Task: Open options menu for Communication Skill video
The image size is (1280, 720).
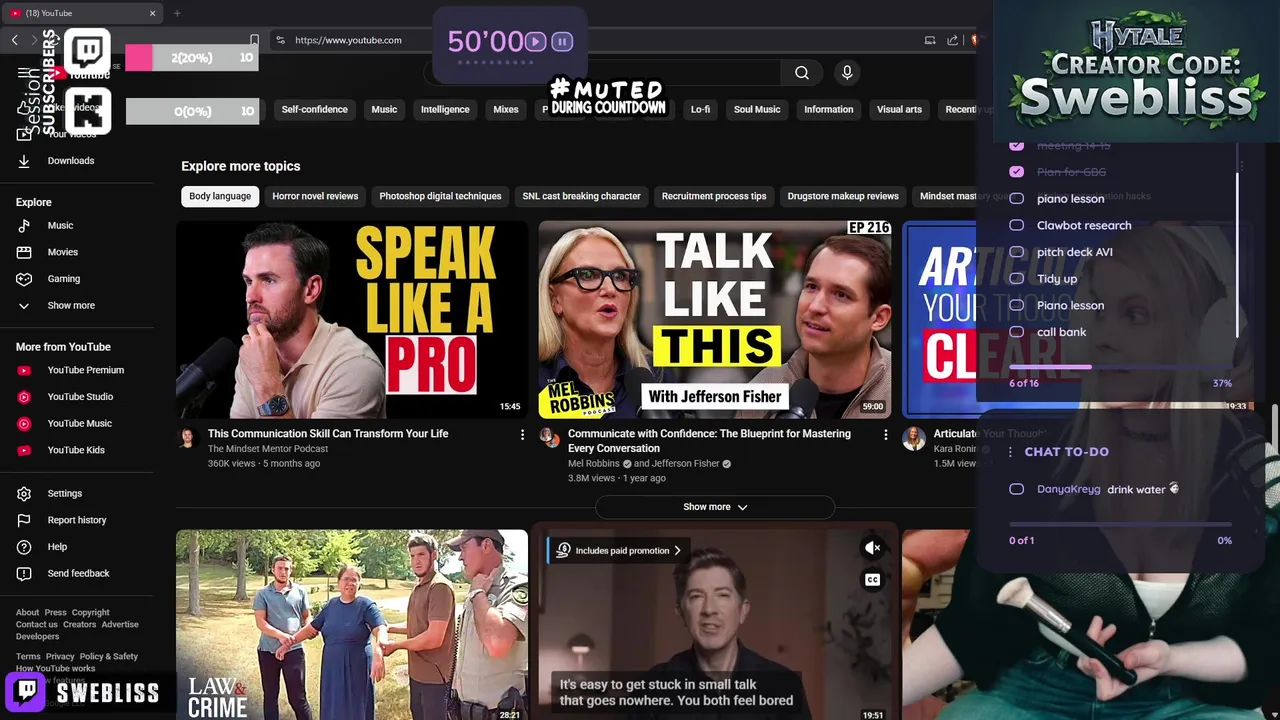Action: (522, 434)
